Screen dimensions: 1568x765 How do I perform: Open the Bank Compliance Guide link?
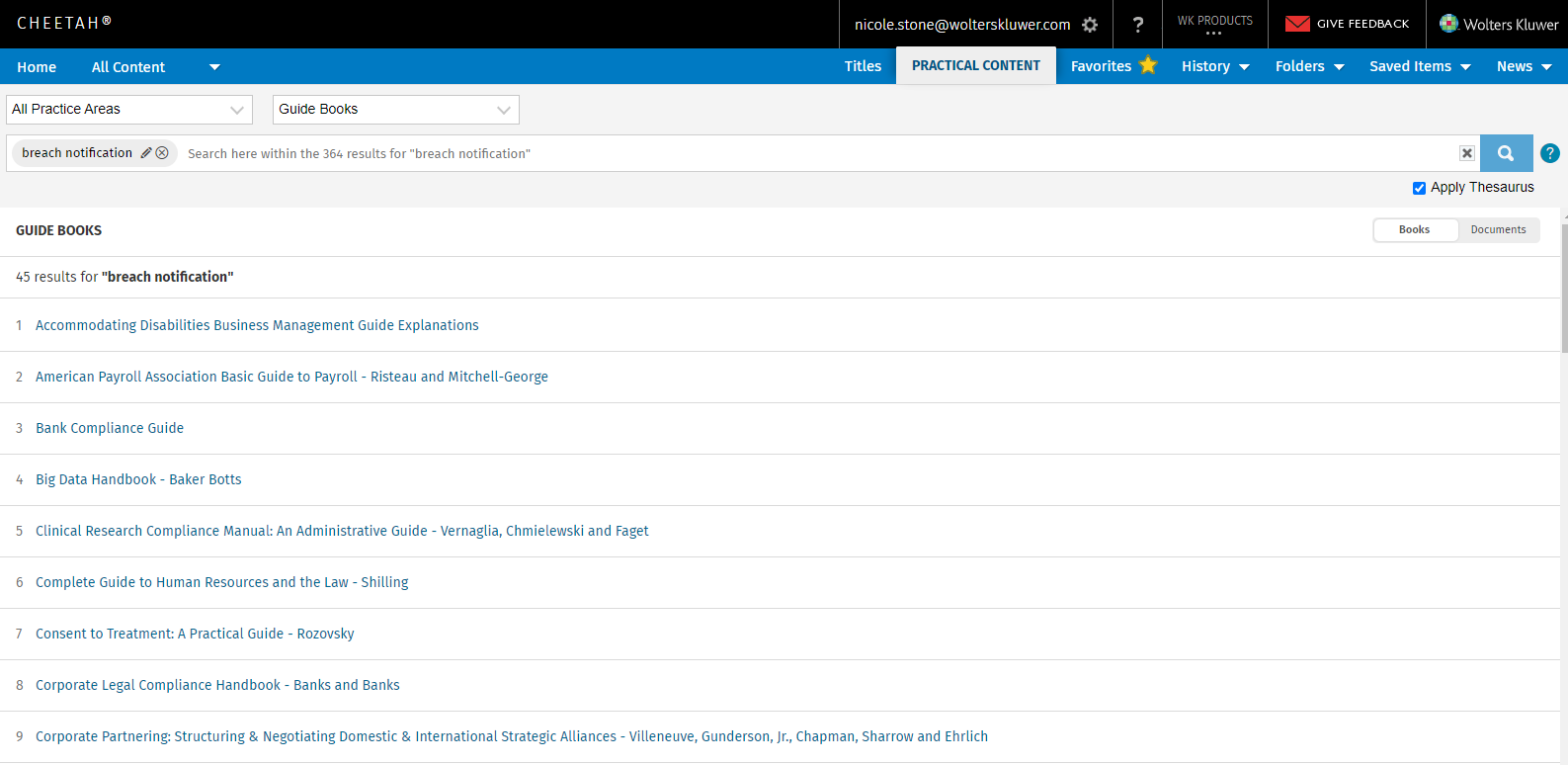(110, 428)
